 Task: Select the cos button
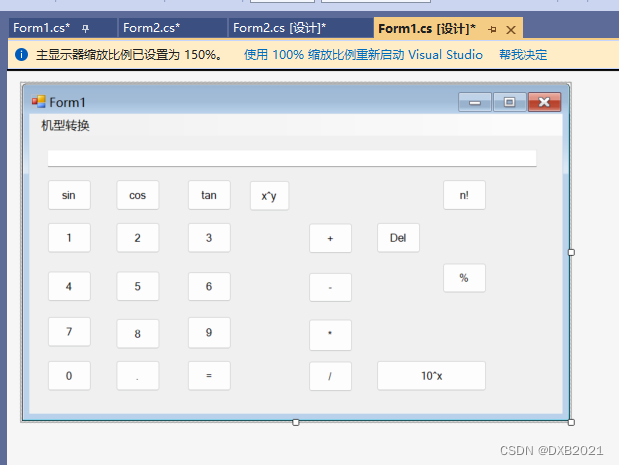138,195
